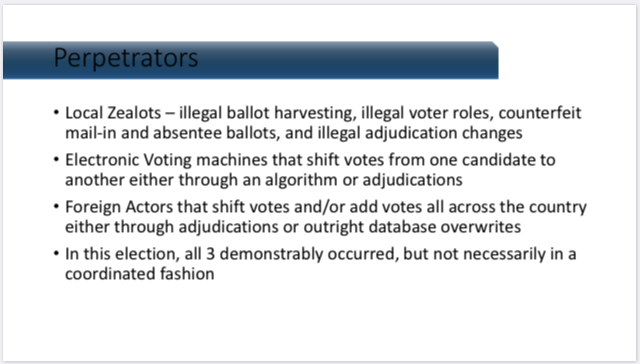640x364 pixels.
Task: Click the bullet point before "Local Zealots"
Action: [56, 112]
